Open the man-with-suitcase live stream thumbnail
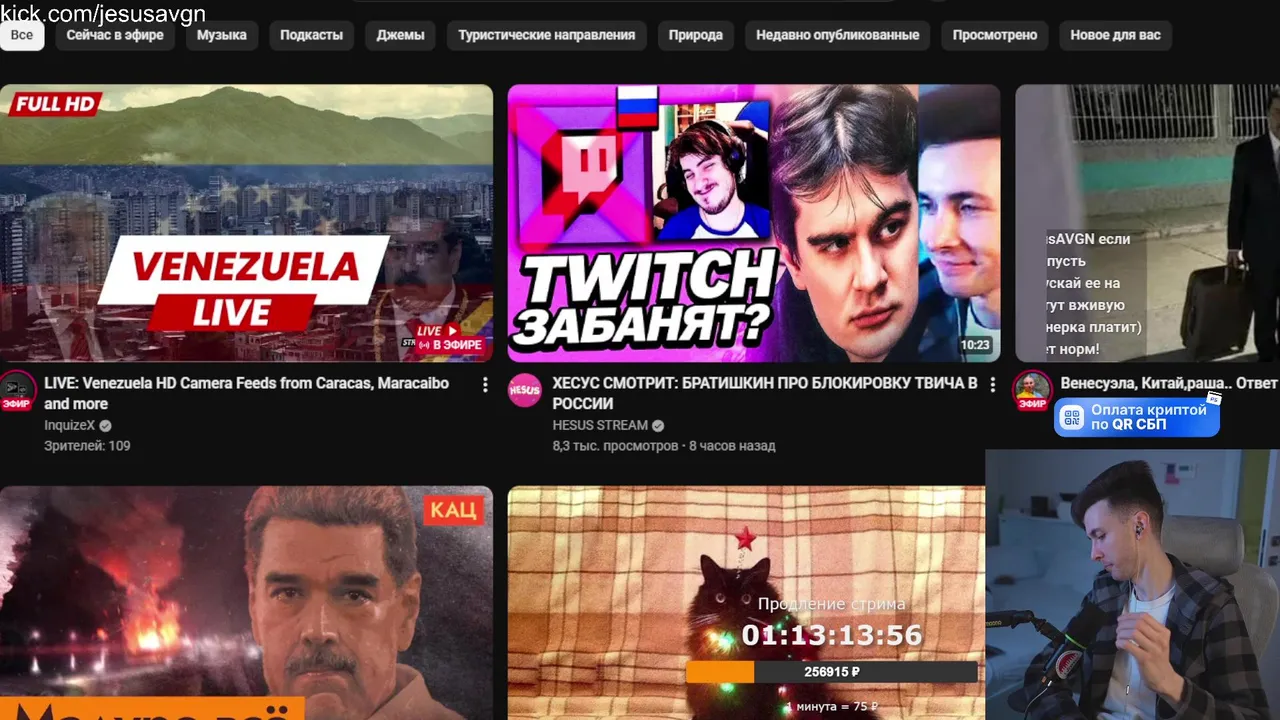The width and height of the screenshot is (1280, 720). tap(1148, 223)
